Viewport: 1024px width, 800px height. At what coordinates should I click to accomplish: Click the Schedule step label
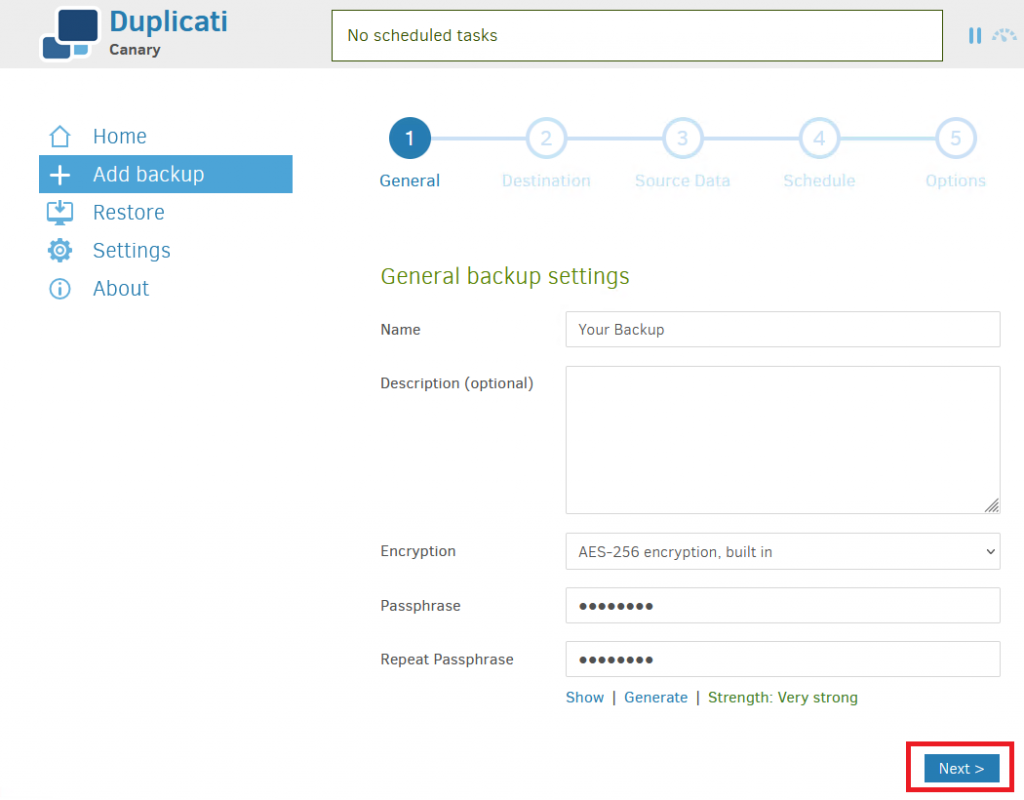click(x=819, y=181)
